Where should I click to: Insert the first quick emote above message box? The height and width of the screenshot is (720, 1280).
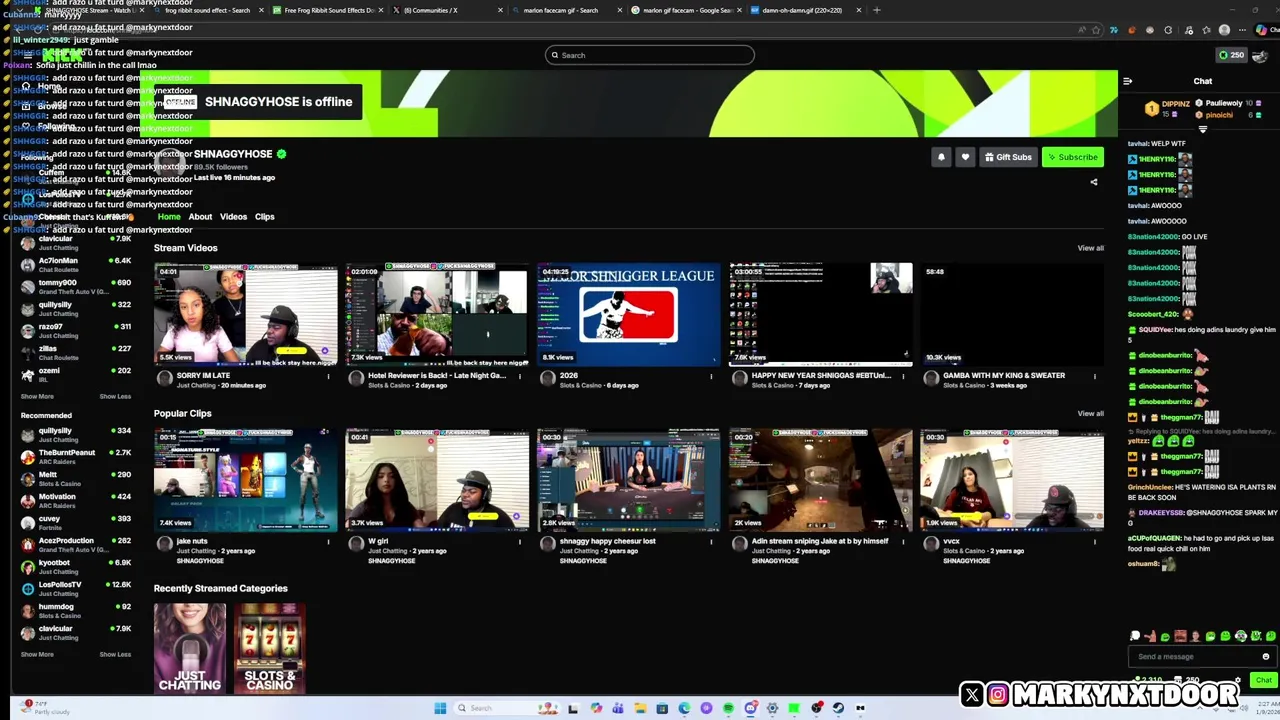(1135, 636)
